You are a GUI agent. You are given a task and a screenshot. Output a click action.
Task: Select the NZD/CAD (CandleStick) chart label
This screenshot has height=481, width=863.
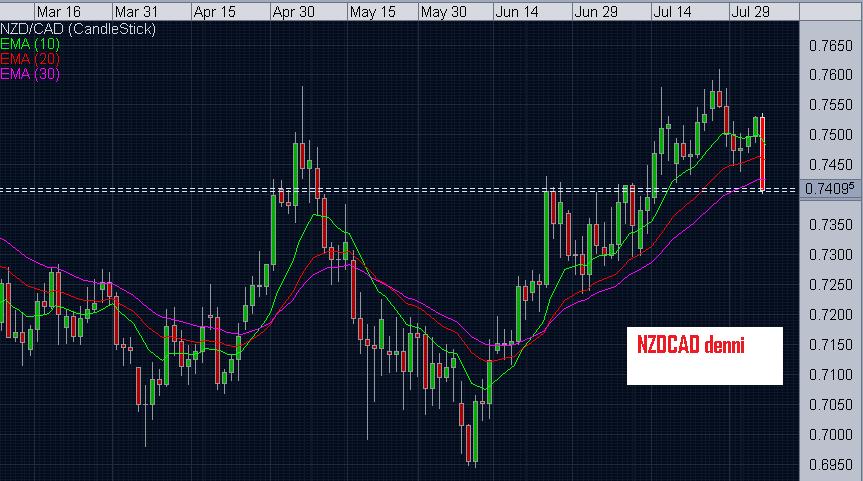pyautogui.click(x=78, y=29)
